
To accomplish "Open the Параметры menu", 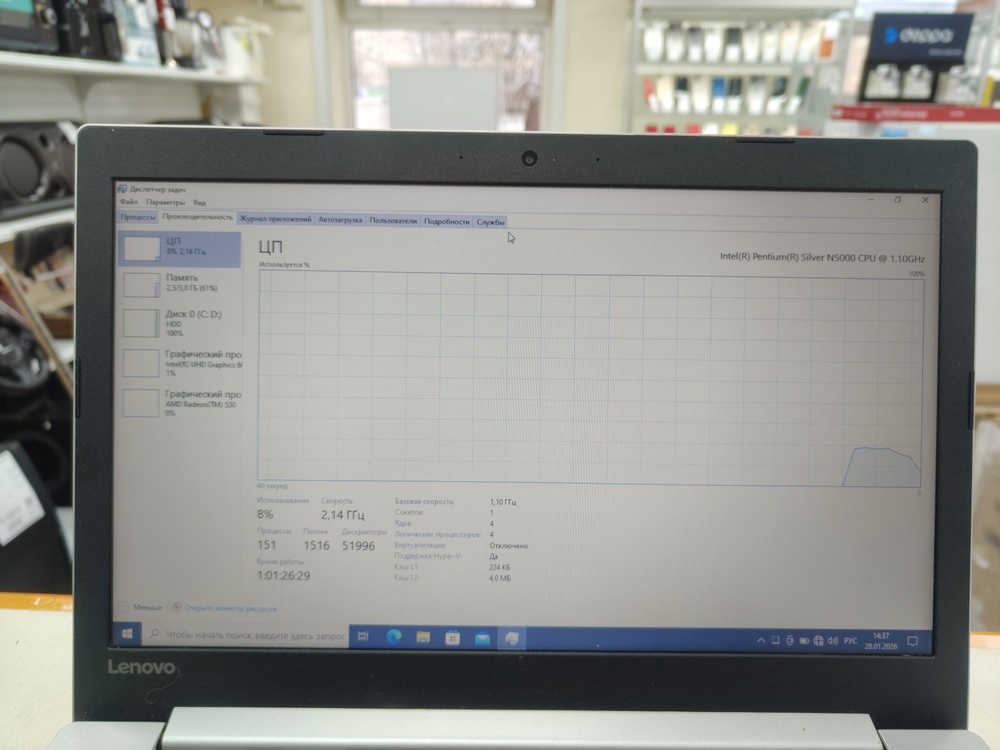I will point(166,202).
